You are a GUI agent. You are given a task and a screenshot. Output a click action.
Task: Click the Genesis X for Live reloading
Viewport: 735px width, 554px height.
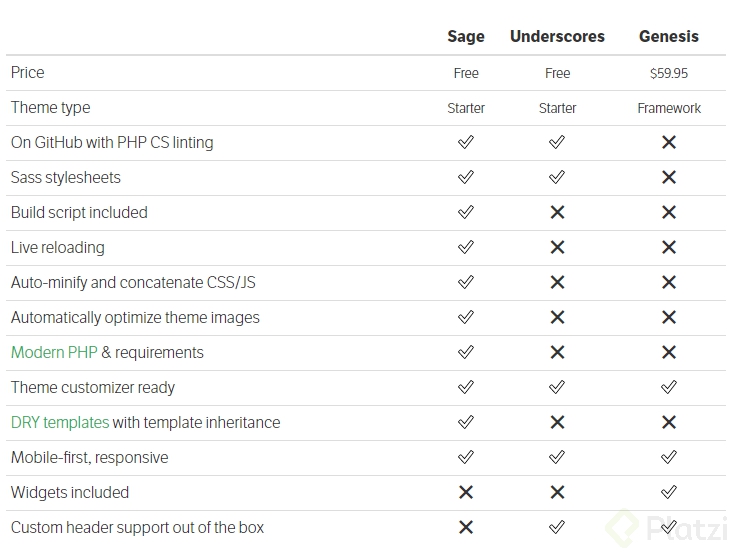click(669, 248)
